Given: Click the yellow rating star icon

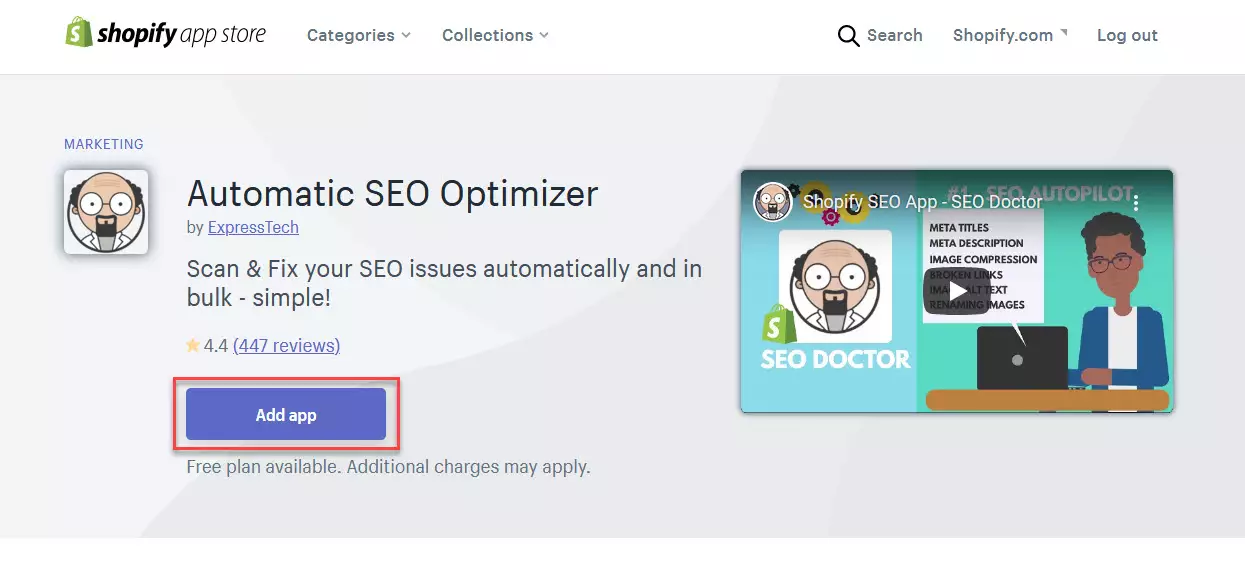Looking at the screenshot, I should pyautogui.click(x=193, y=346).
